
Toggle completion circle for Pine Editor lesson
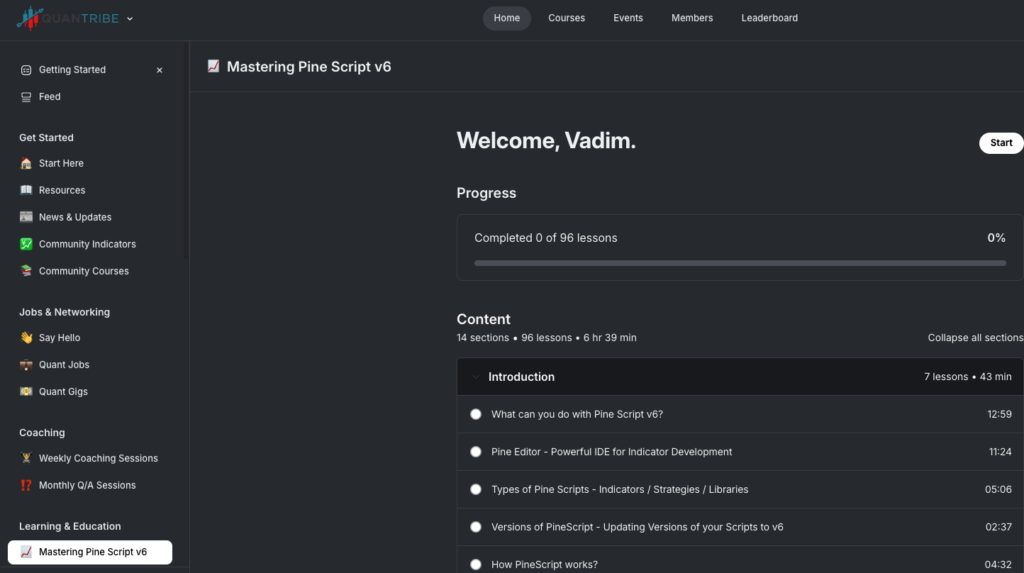(476, 452)
